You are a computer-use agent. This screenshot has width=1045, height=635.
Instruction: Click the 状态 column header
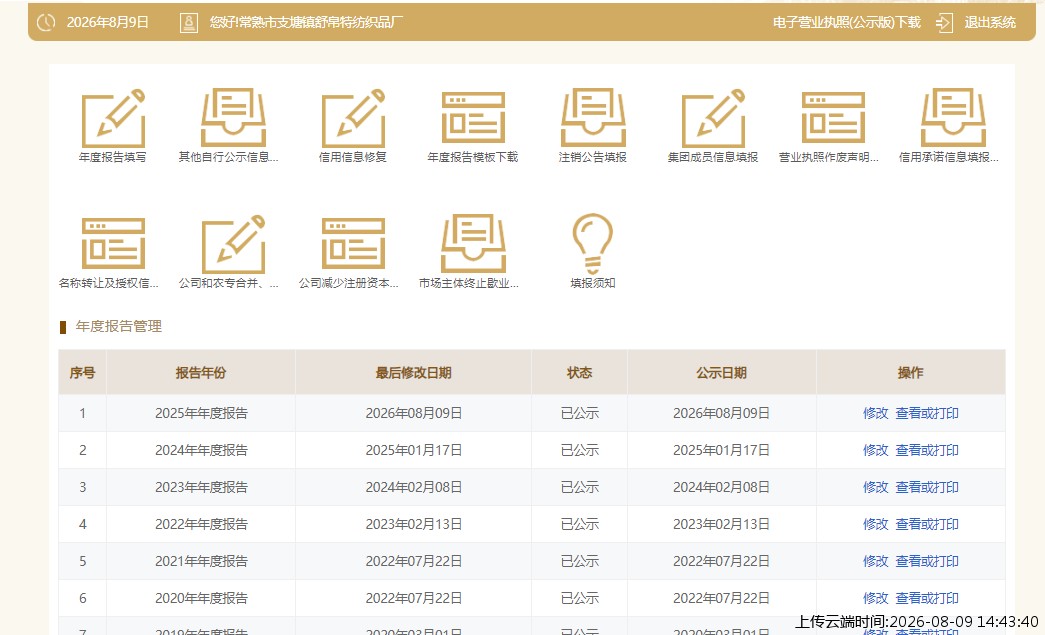(x=579, y=372)
